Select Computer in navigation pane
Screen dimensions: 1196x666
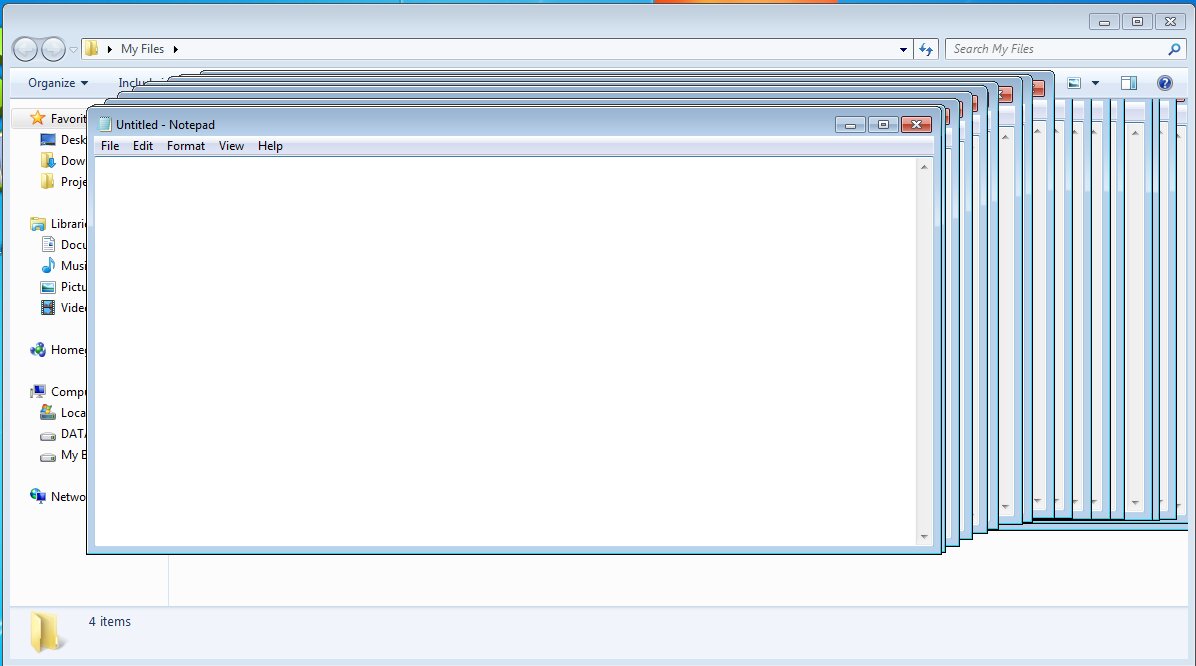coord(58,391)
